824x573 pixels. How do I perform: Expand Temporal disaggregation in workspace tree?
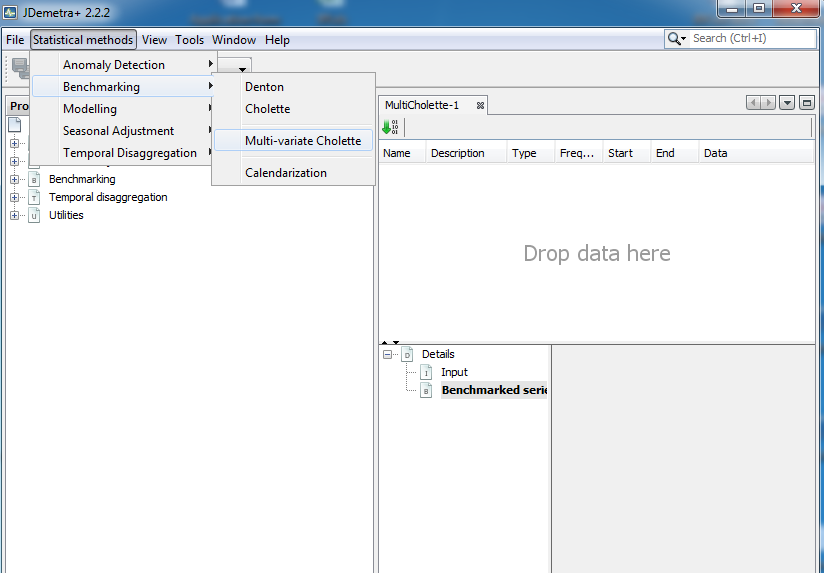[x=14, y=197]
